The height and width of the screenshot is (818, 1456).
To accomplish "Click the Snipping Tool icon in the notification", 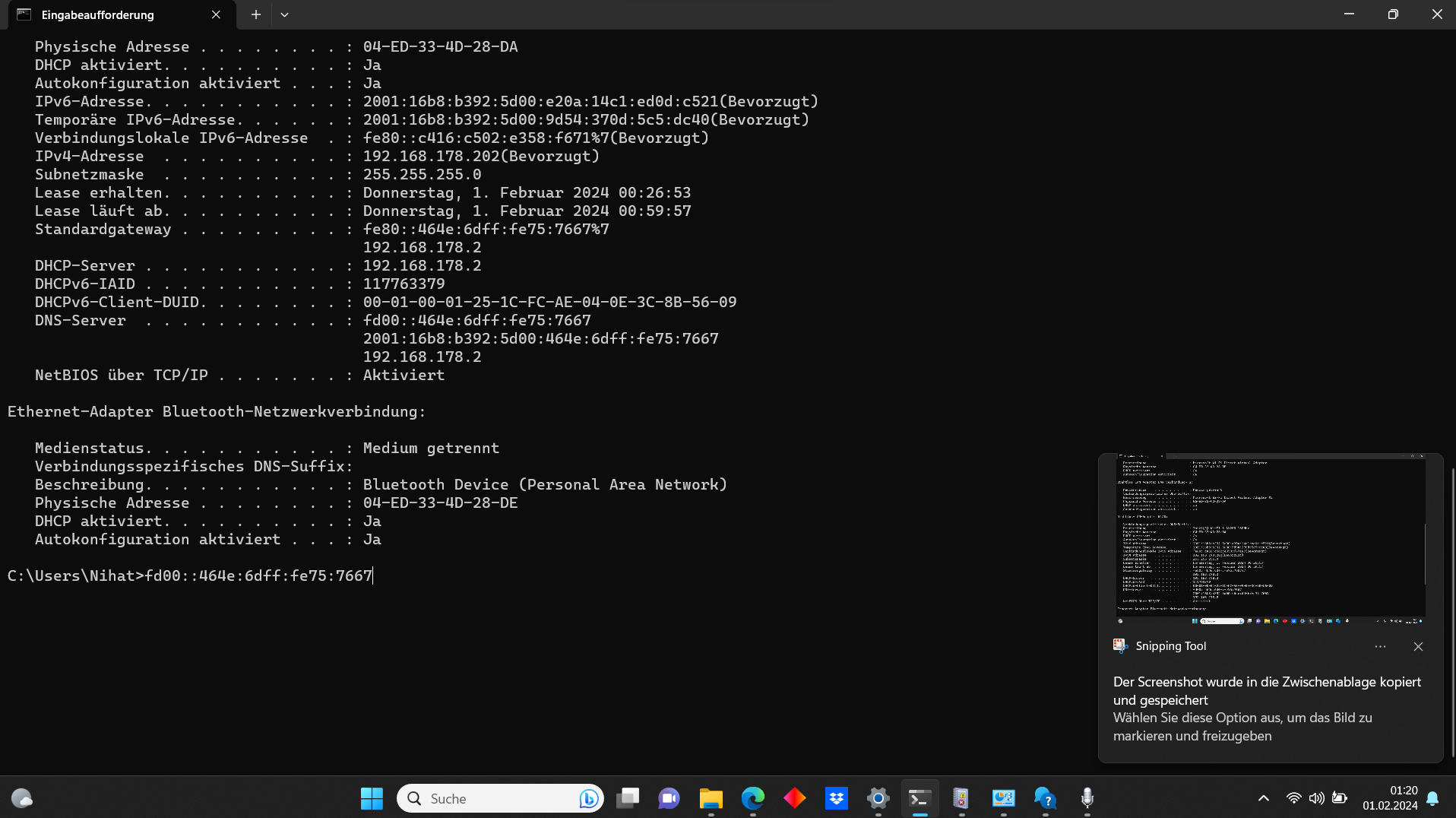I will click(x=1119, y=645).
